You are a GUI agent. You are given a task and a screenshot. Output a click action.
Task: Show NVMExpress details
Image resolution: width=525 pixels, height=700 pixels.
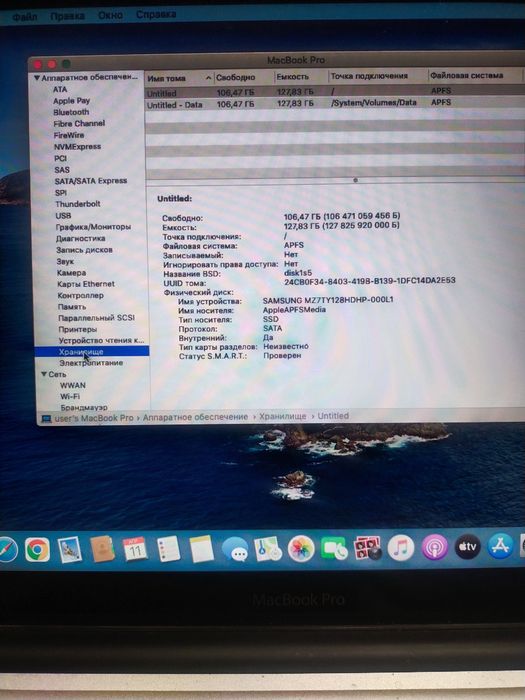click(77, 147)
